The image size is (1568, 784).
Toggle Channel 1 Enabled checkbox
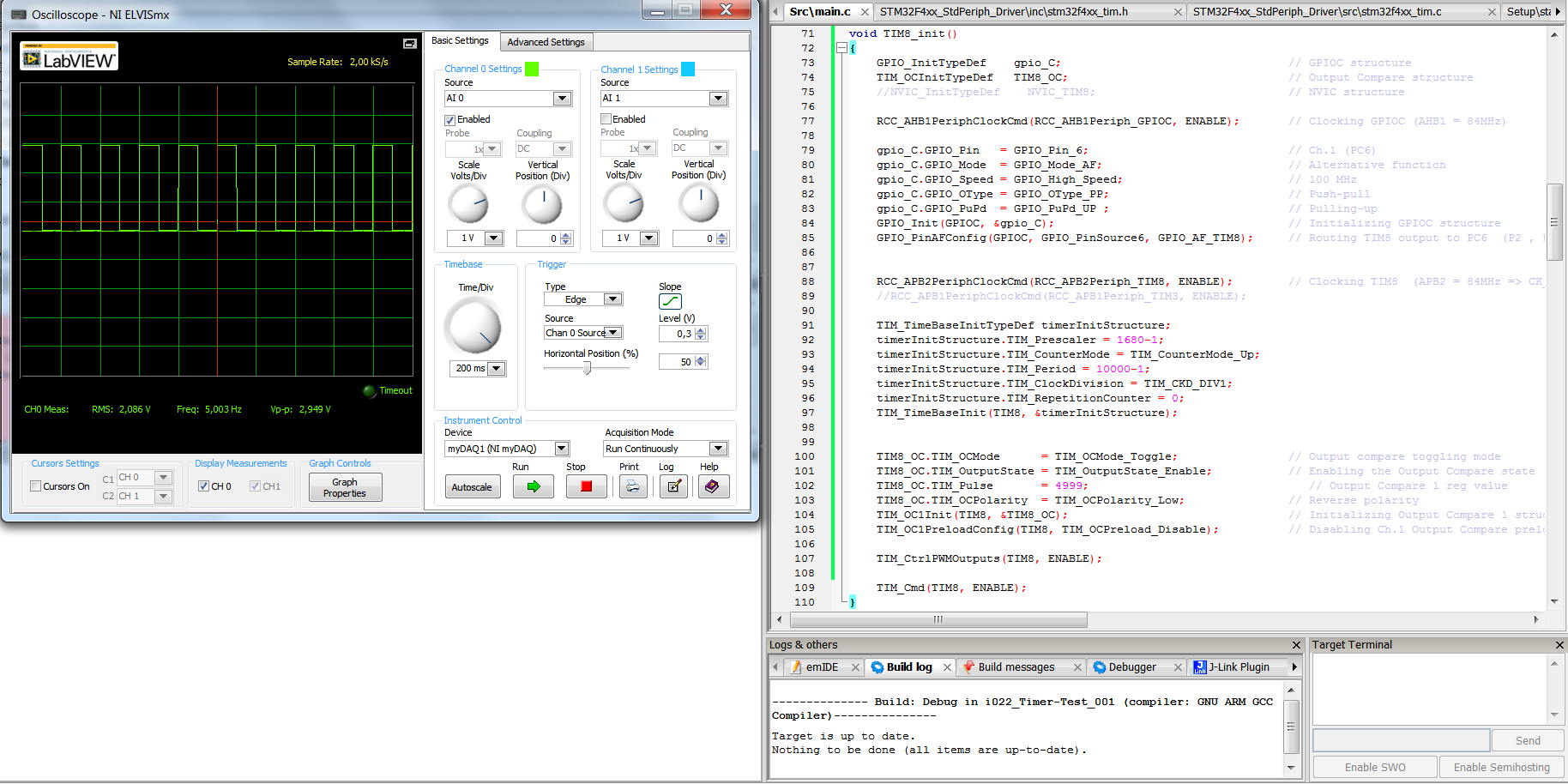[606, 119]
